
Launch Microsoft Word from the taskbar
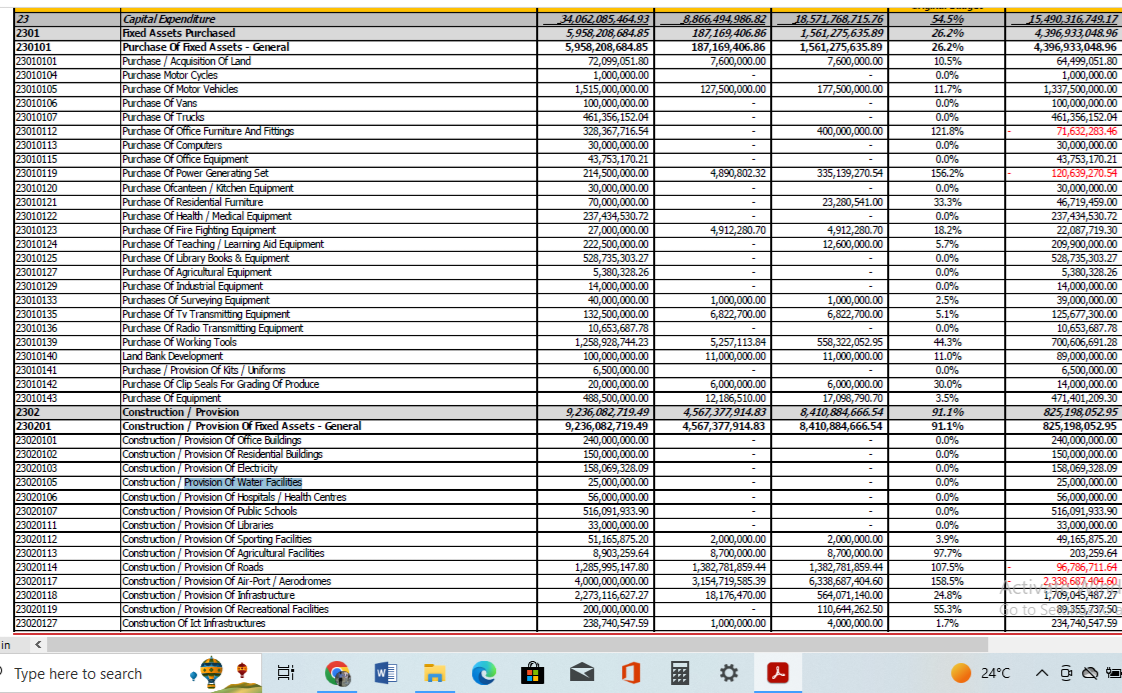(x=386, y=673)
